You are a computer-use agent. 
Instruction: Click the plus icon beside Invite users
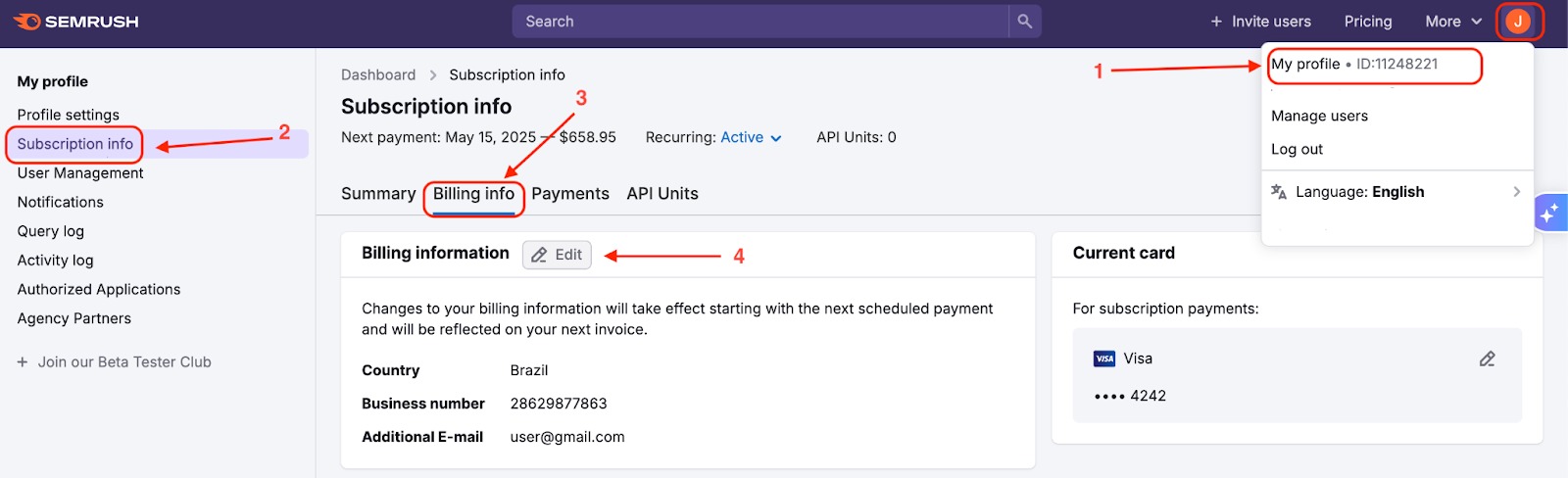coord(1216,22)
